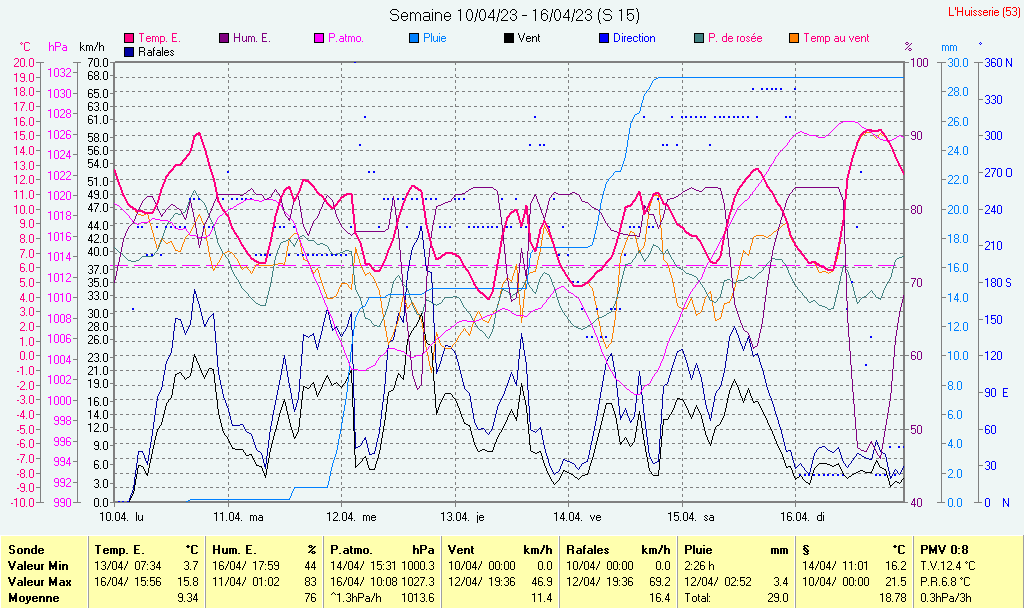Click the '16.04. di' date label
This screenshot has height=608, width=1024.
(x=803, y=517)
